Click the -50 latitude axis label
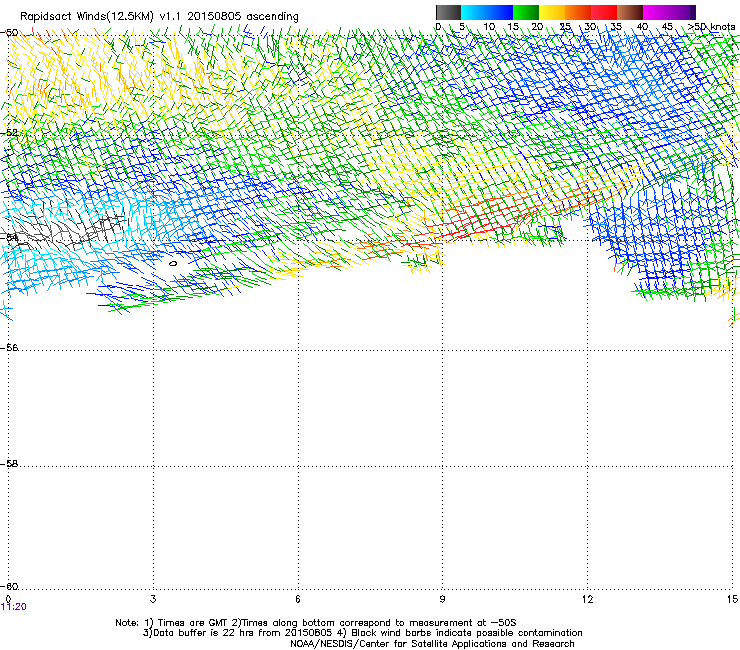 click(9, 33)
